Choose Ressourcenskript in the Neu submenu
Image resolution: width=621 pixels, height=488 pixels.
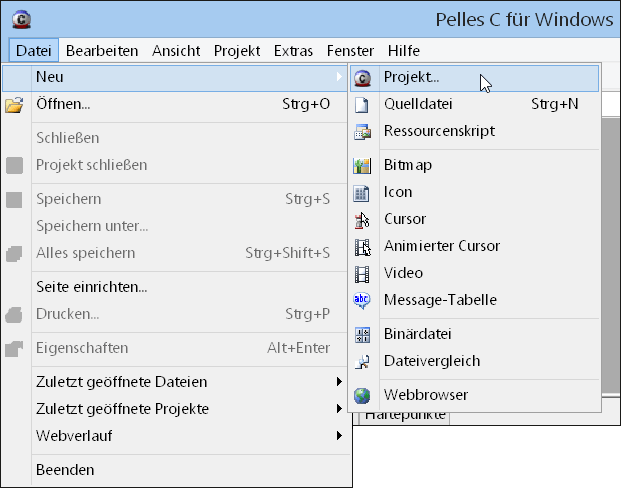(439, 131)
